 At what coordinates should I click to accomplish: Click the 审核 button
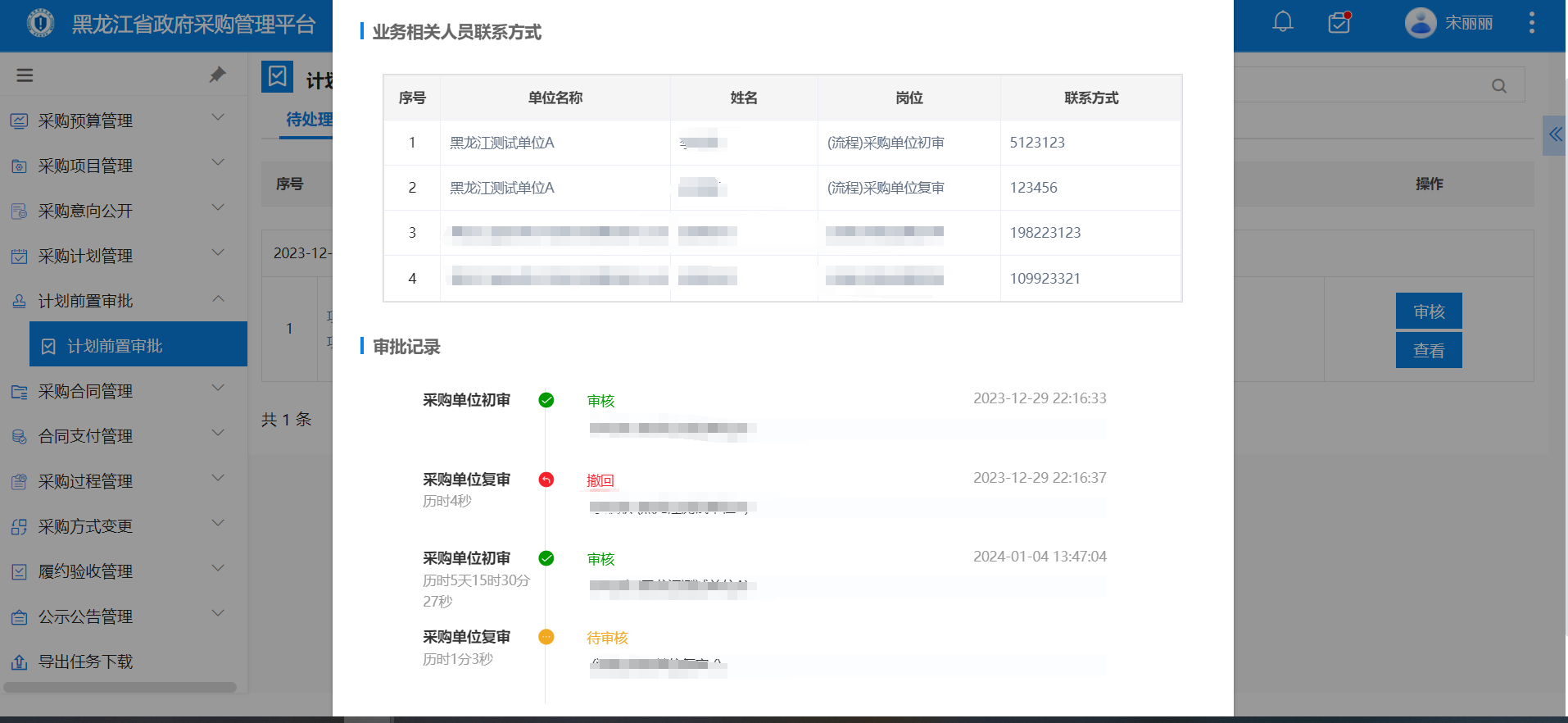click(x=1429, y=311)
